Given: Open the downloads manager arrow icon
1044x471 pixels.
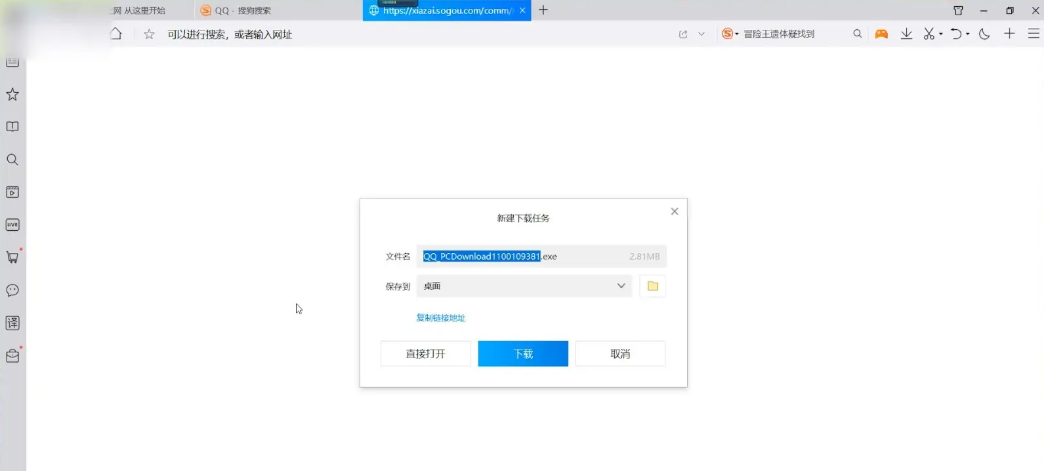Looking at the screenshot, I should click(906, 34).
